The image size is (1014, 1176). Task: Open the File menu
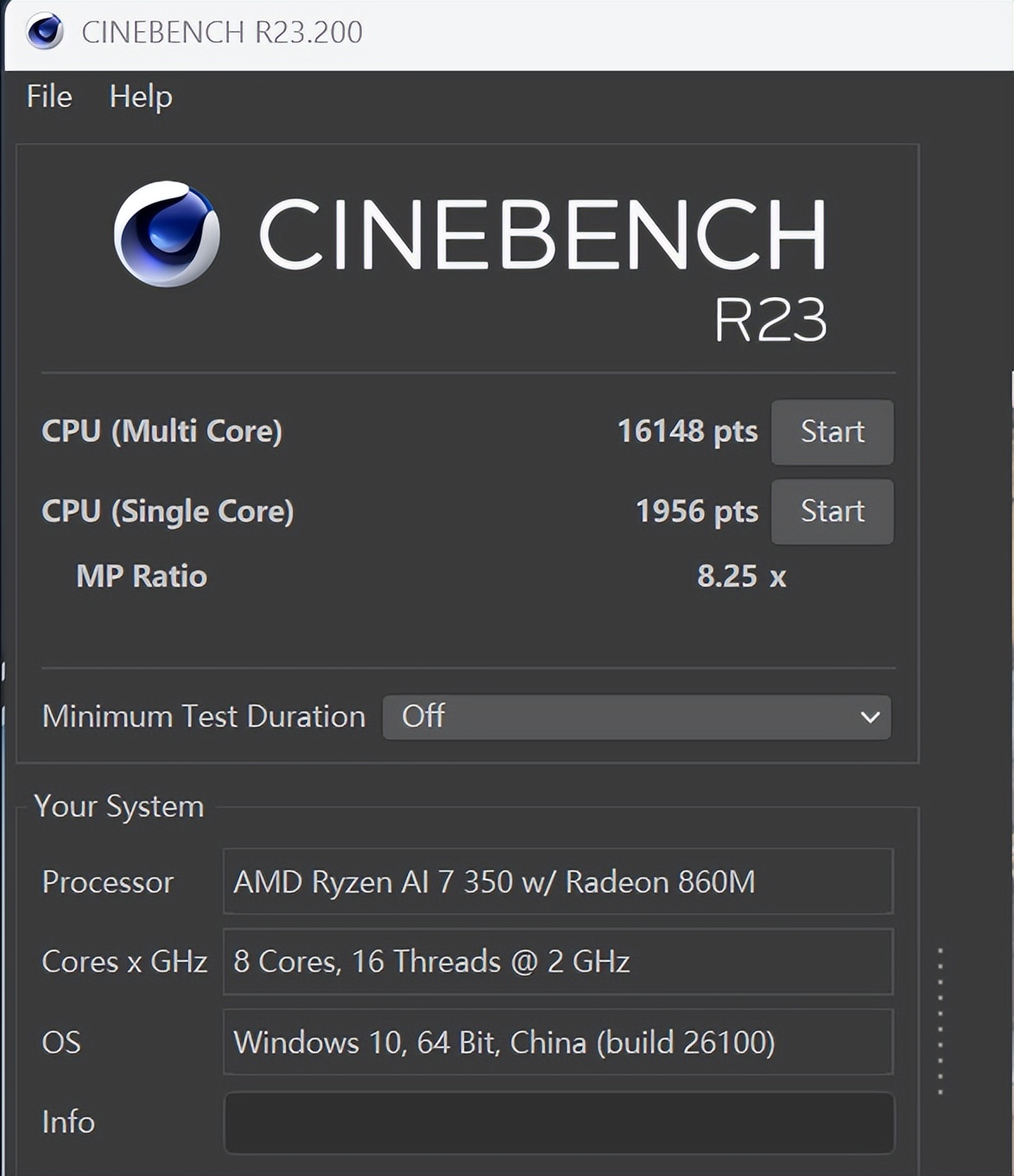tap(49, 96)
